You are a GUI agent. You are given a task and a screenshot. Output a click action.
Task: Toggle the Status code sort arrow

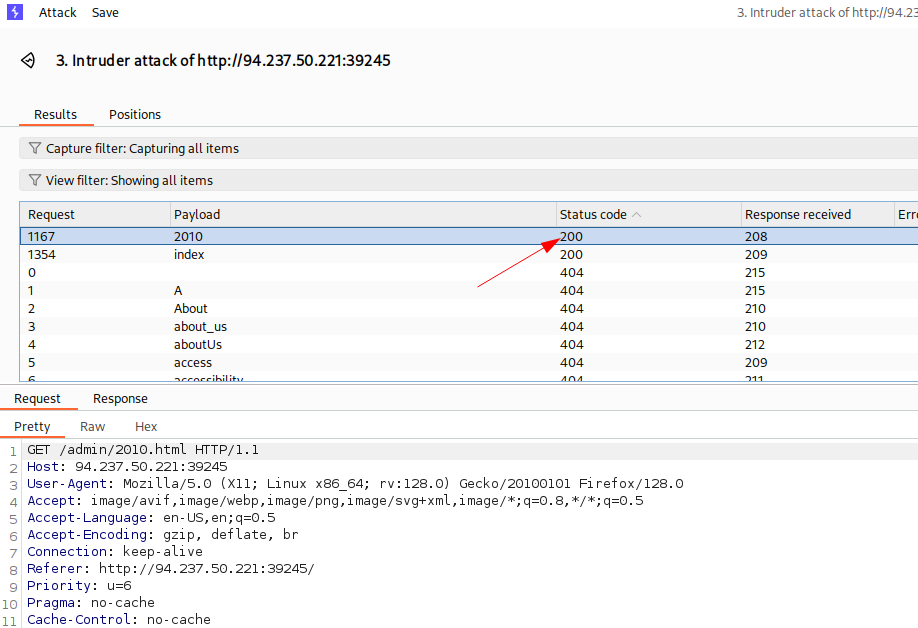coord(637,215)
